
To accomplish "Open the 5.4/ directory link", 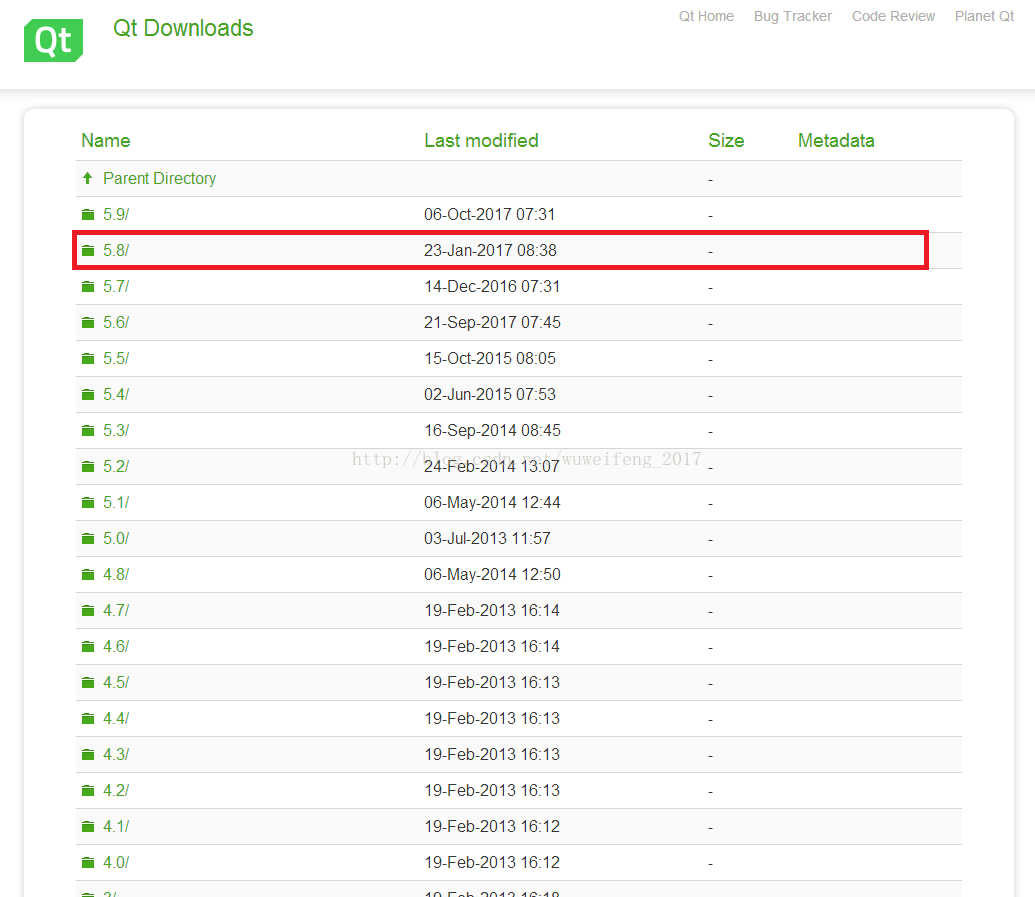I will click(x=116, y=394).
